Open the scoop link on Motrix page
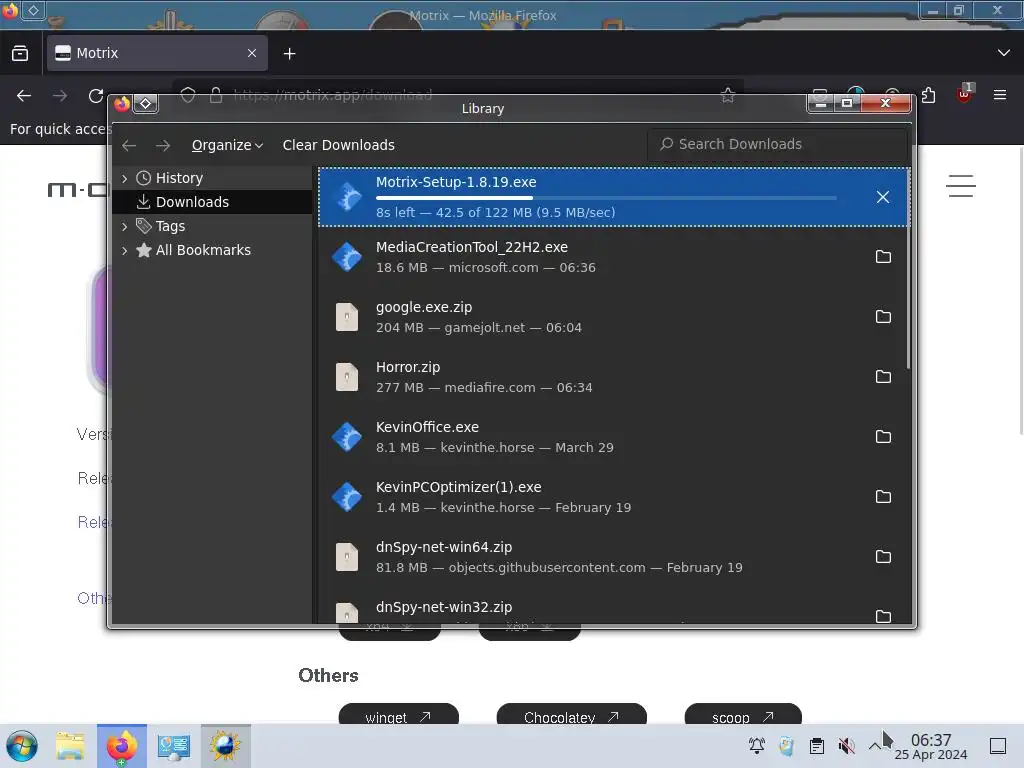 coord(743,715)
